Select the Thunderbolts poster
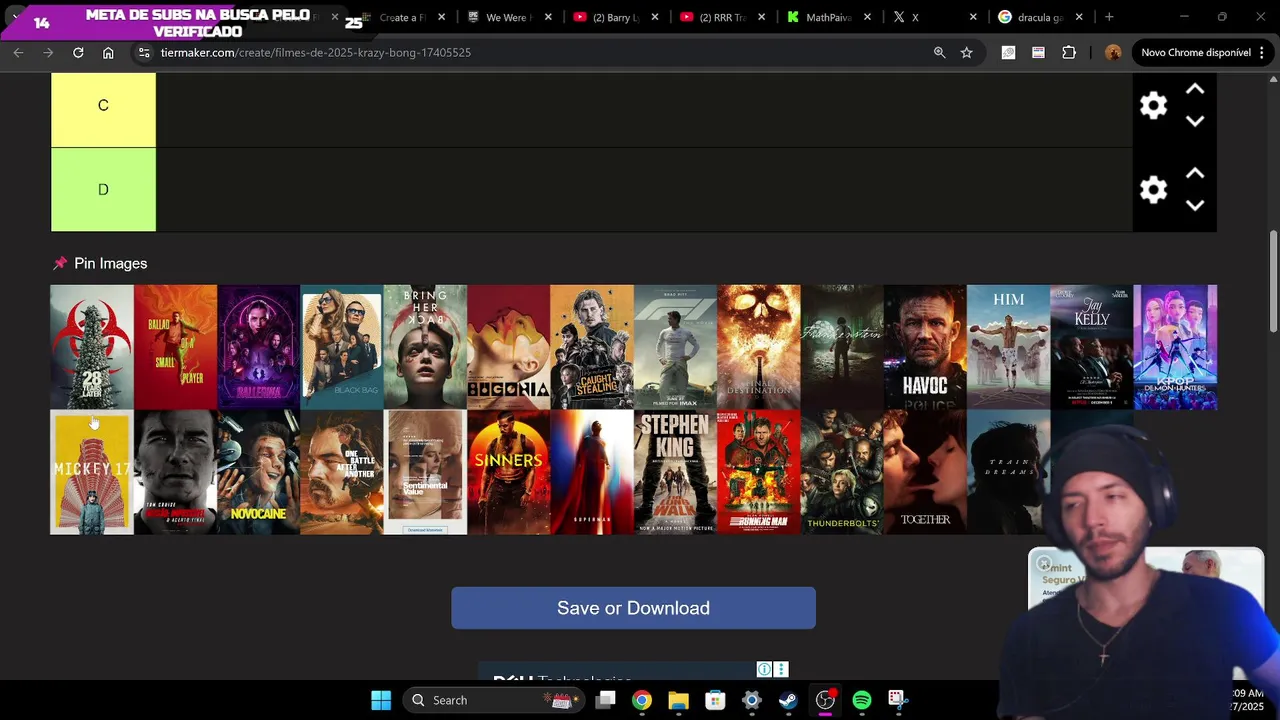 coord(842,472)
